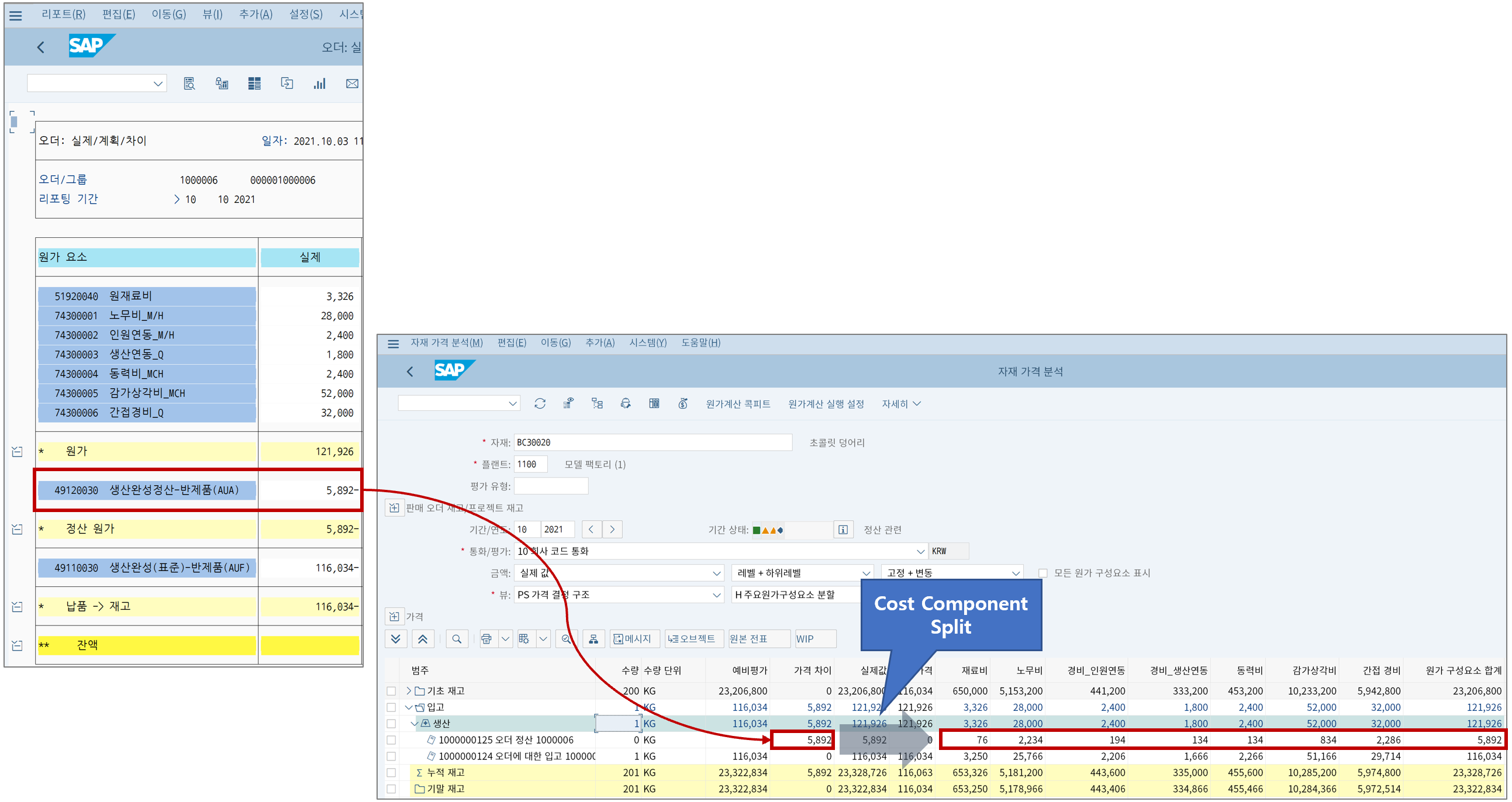Screen dimensions: 1512x802
Task: Tick the checkbox for 기말 재고 row
Action: pyautogui.click(x=391, y=789)
